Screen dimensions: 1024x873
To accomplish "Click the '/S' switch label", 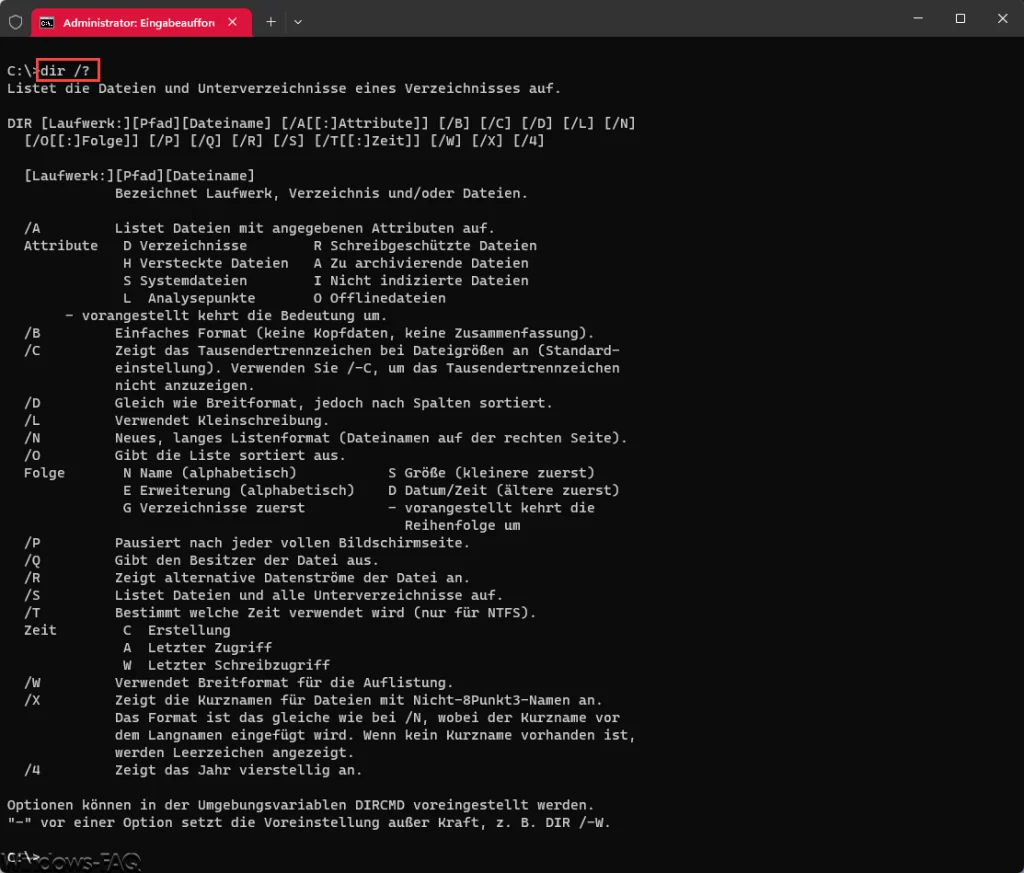I will 32,595.
